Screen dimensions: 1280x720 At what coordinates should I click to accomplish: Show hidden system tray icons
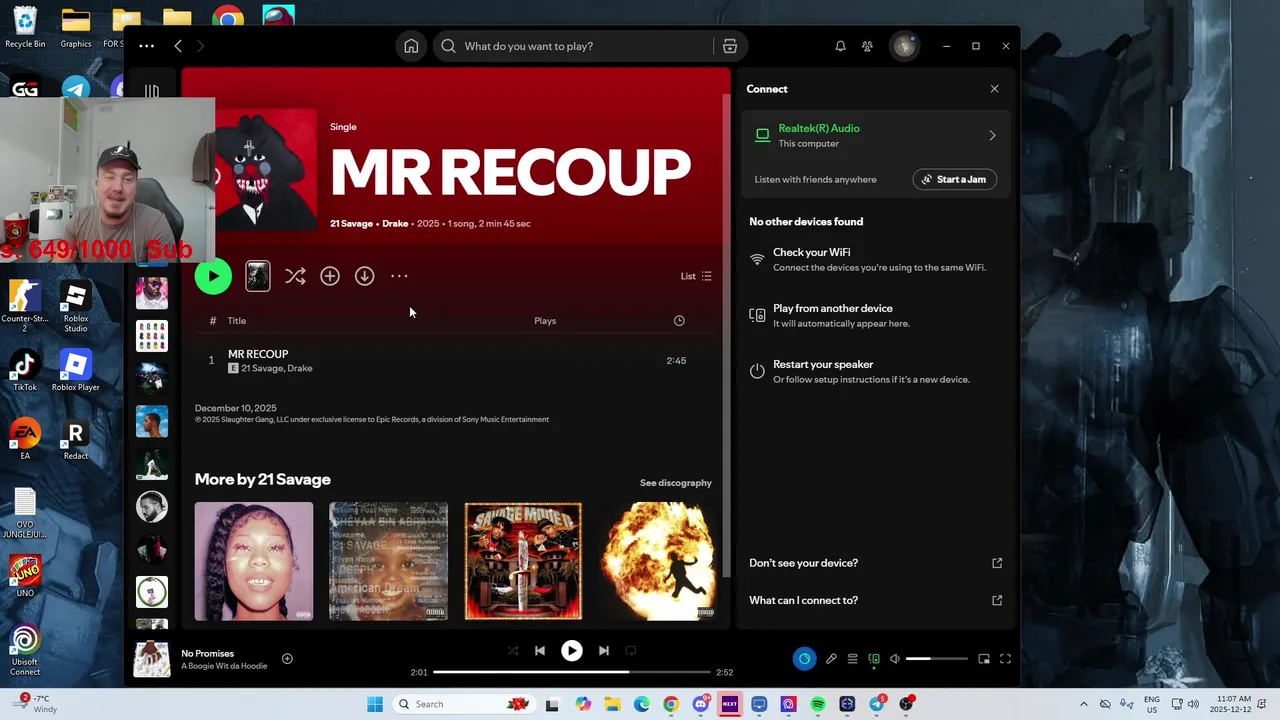[1084, 704]
